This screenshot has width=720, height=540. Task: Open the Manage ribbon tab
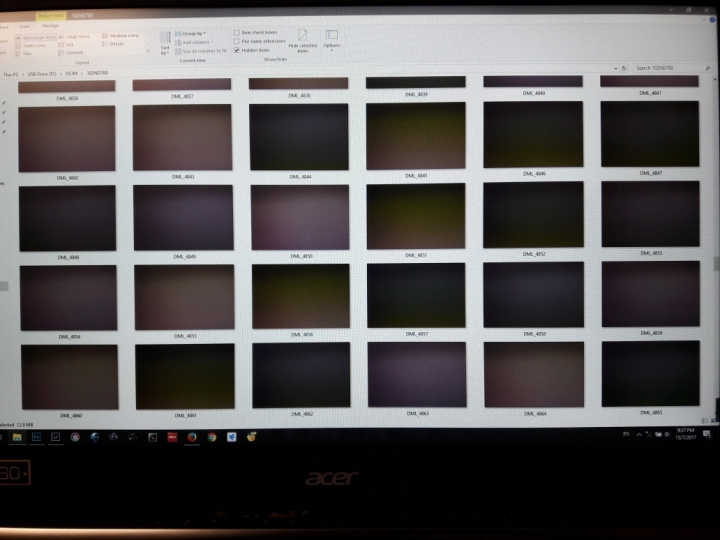coord(51,26)
